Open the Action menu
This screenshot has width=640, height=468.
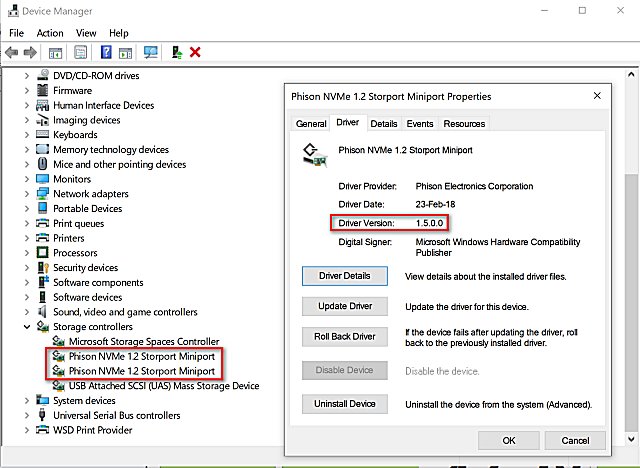coord(50,33)
